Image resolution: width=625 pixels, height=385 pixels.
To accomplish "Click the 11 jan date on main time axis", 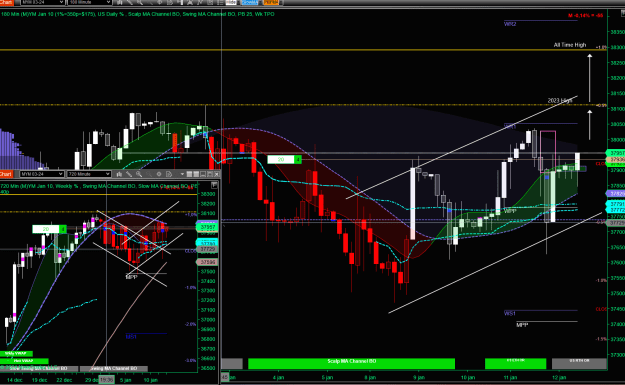I will pos(510,377).
